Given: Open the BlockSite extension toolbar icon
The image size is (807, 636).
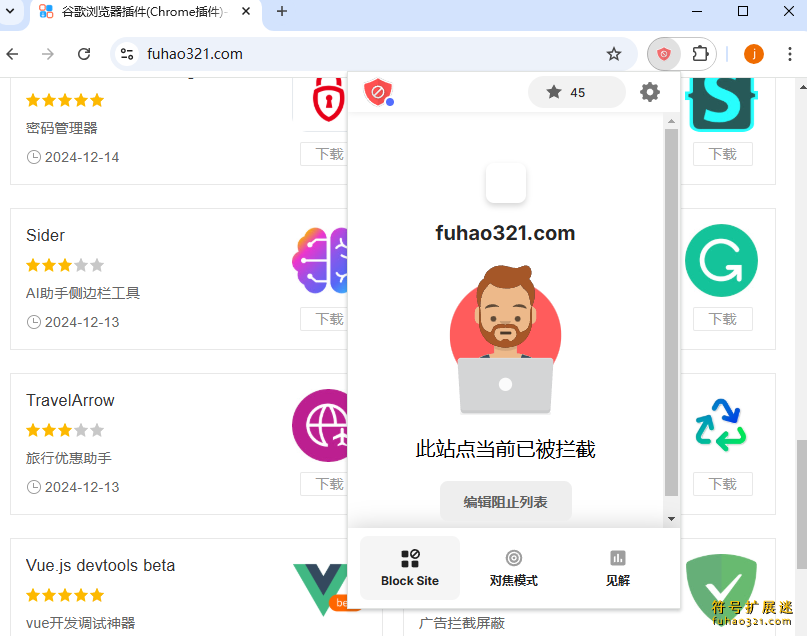Looking at the screenshot, I should click(x=663, y=54).
